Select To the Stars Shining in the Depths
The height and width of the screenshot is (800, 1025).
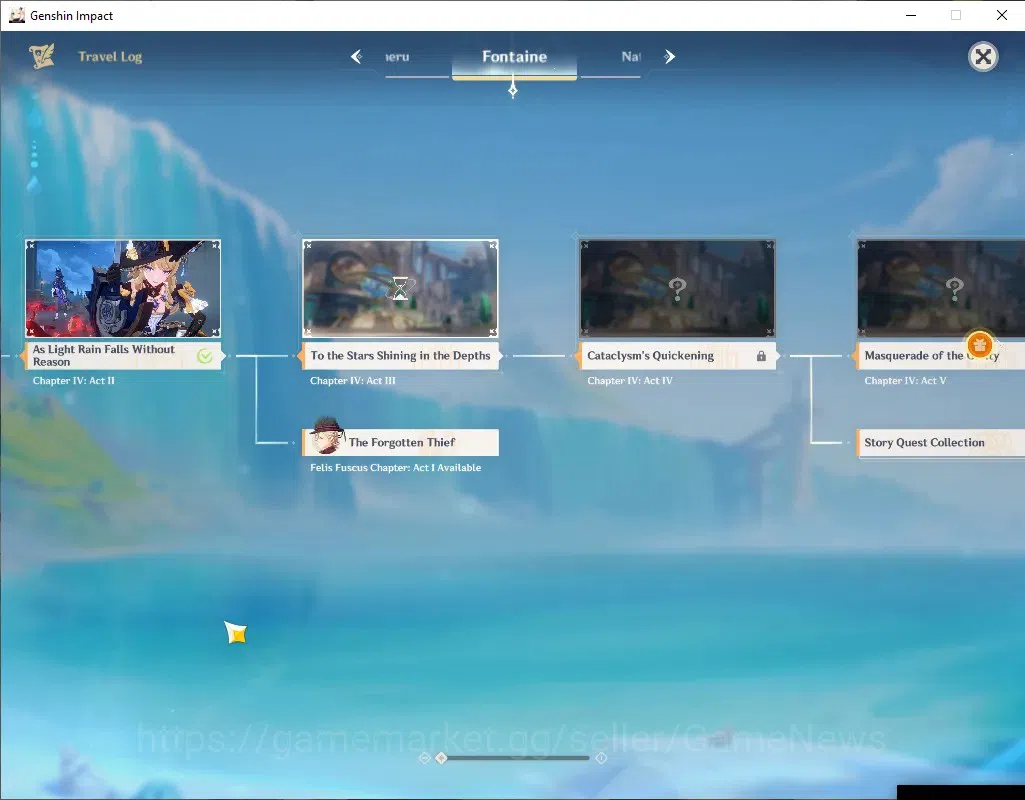[x=400, y=356]
